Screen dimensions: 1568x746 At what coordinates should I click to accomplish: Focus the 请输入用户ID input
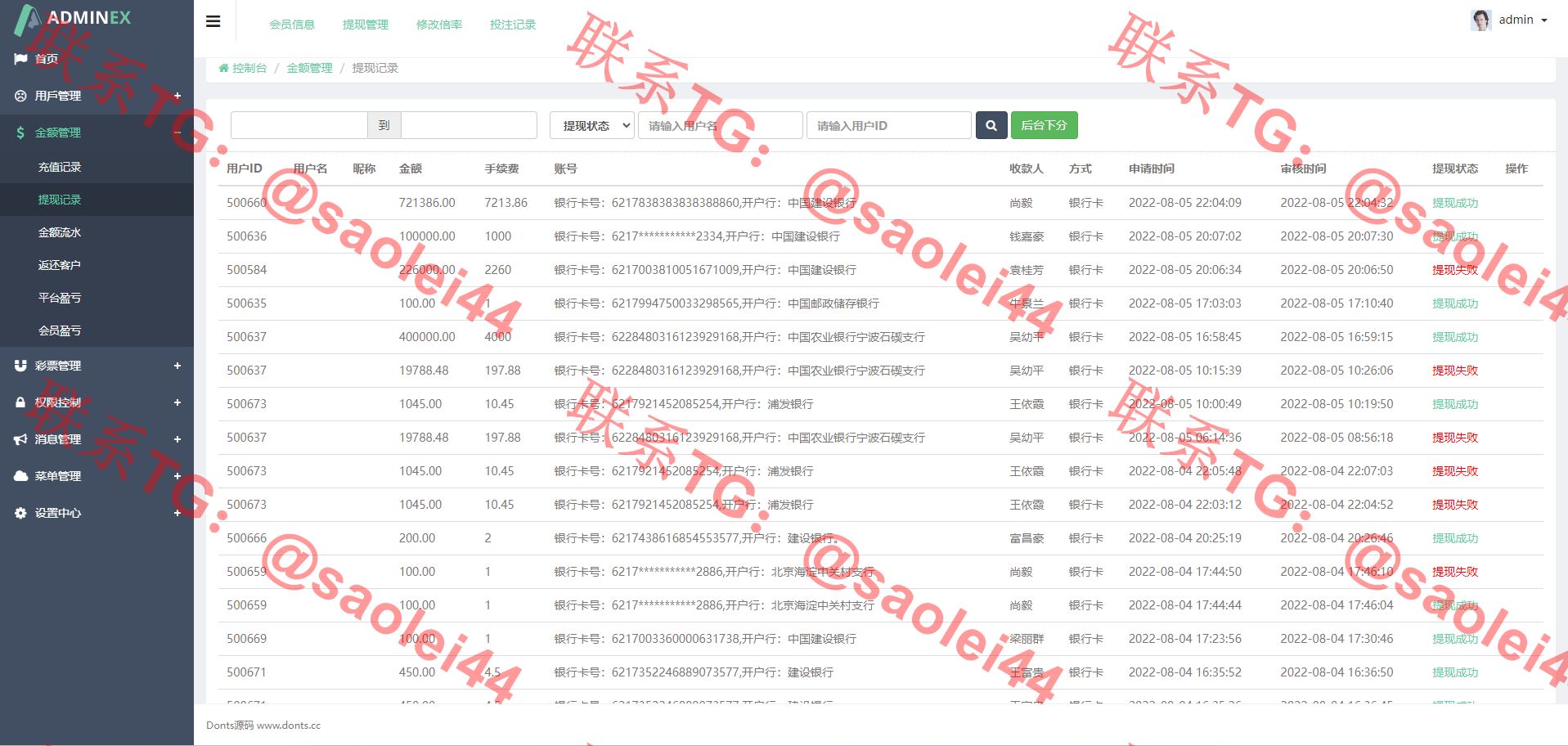point(889,125)
